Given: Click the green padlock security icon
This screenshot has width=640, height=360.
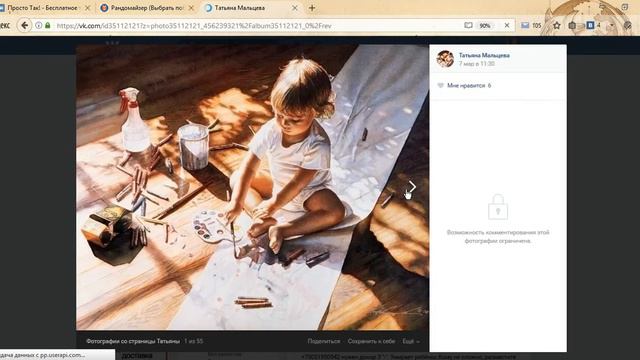Looking at the screenshot, I should (x=48, y=25).
